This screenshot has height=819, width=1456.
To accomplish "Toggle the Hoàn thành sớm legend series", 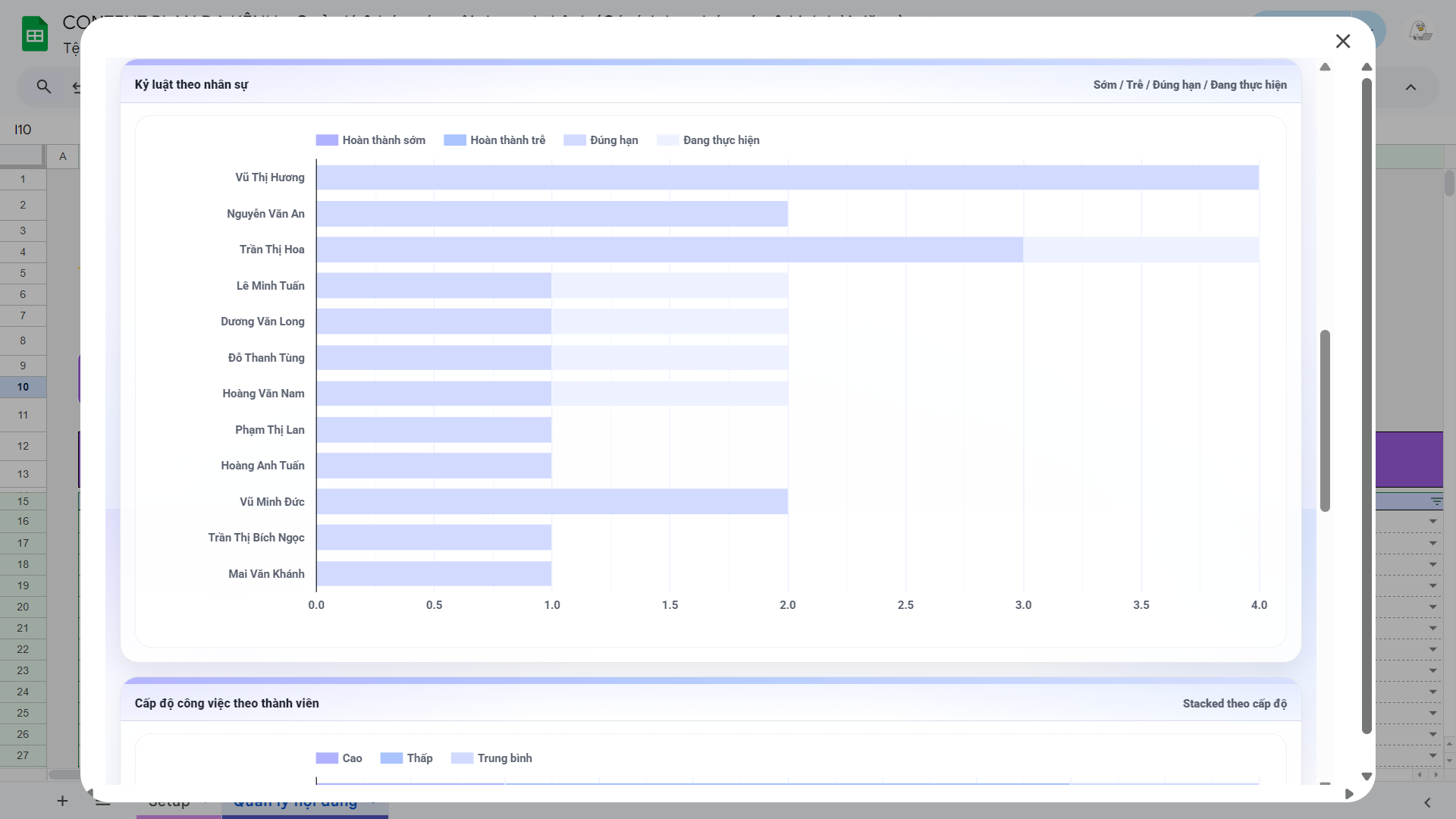I will click(370, 140).
